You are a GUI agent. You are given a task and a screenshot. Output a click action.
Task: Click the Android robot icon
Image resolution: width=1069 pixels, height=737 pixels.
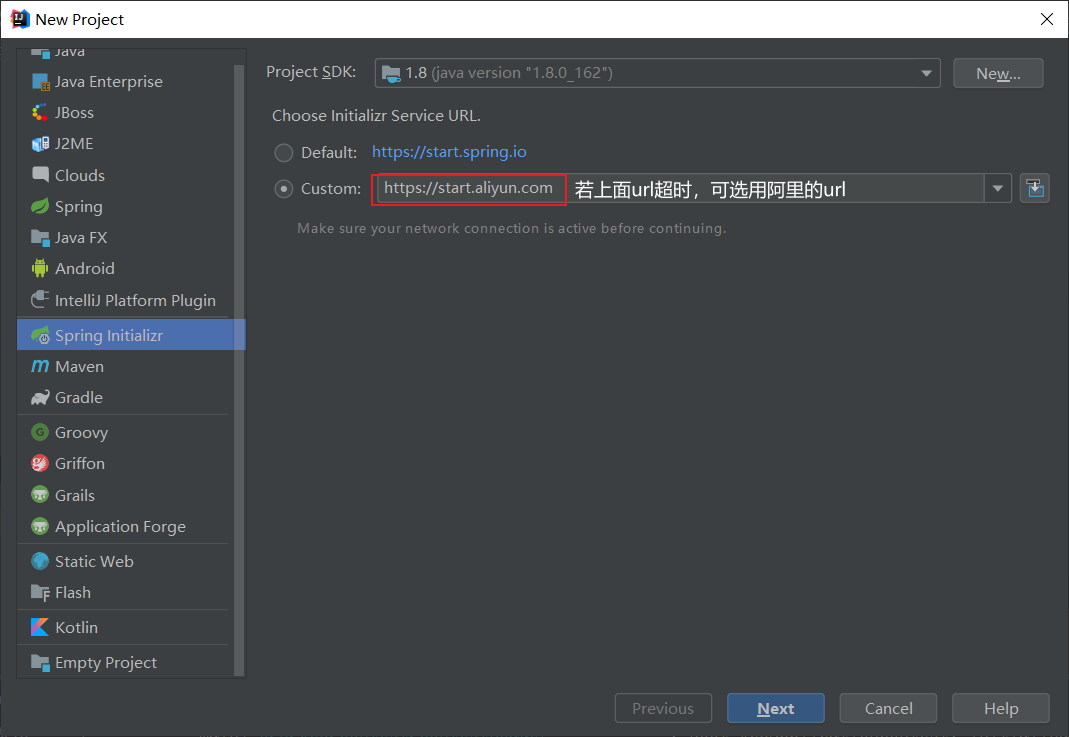click(40, 268)
